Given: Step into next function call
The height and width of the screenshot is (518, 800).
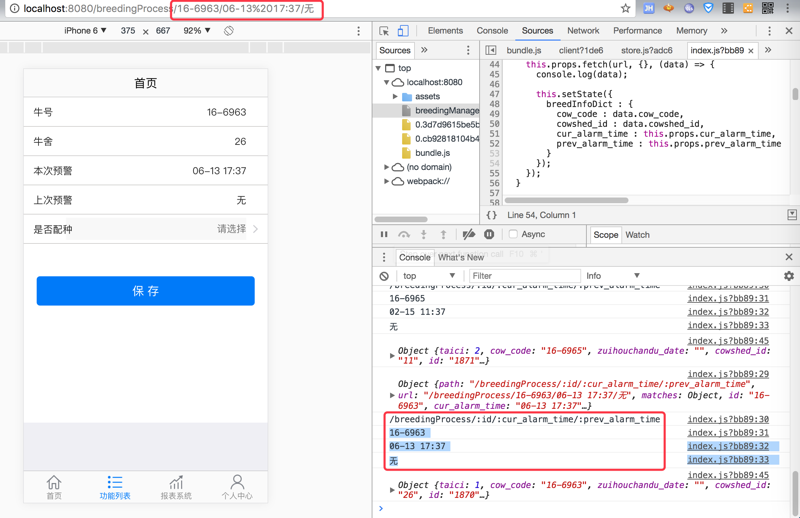Looking at the screenshot, I should pos(423,234).
